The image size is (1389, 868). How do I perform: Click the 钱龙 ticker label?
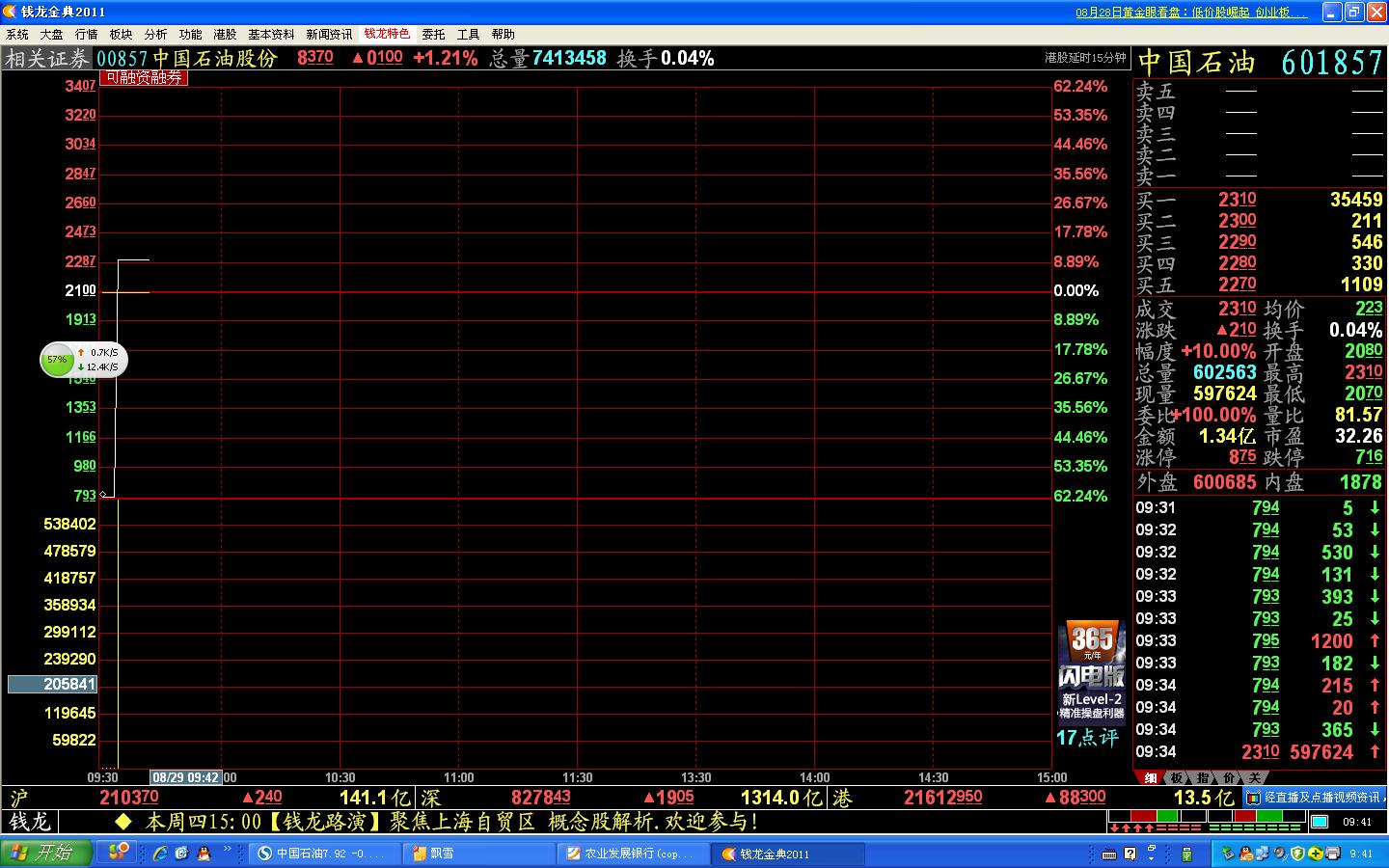(x=29, y=822)
